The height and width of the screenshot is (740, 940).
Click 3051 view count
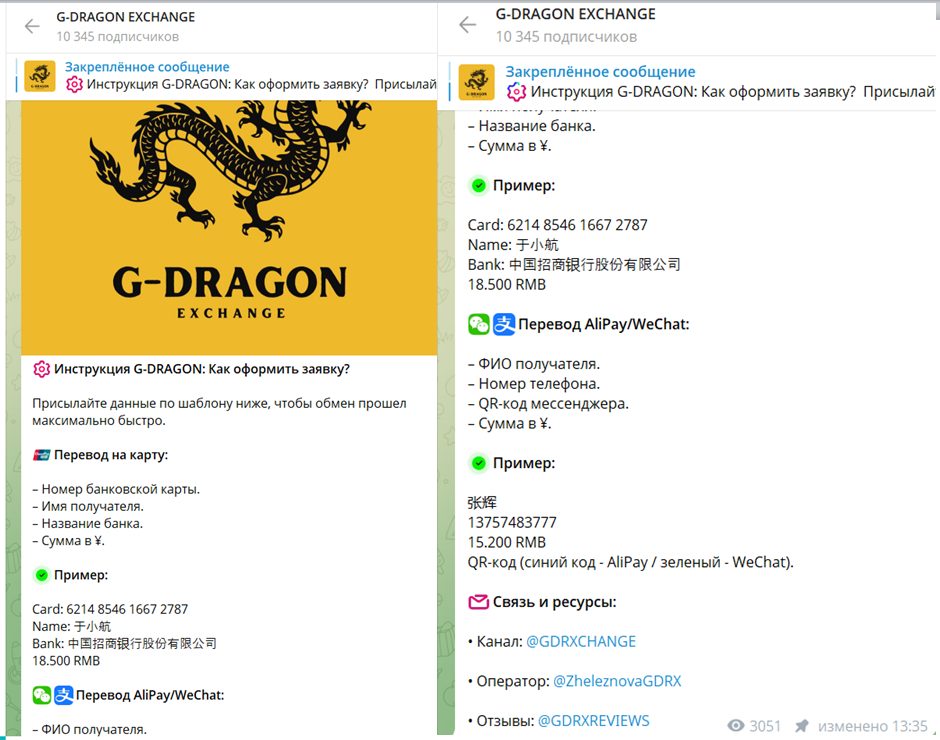766,726
